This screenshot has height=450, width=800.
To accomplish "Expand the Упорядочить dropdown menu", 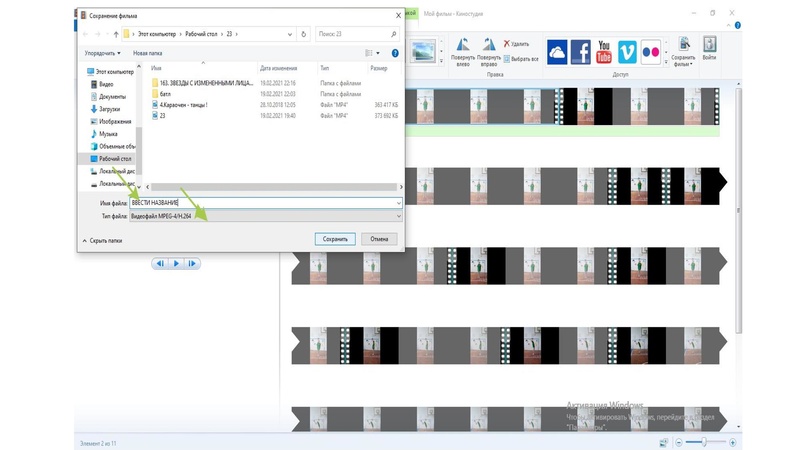I will tap(103, 53).
